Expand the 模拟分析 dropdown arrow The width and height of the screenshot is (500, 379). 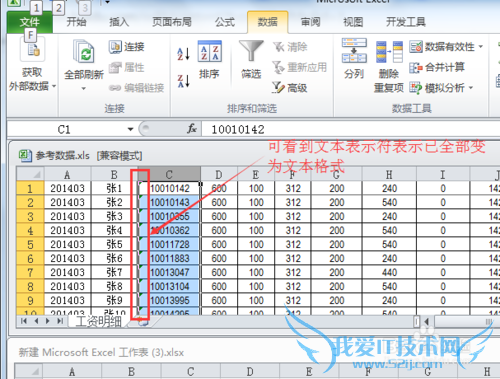coord(471,88)
